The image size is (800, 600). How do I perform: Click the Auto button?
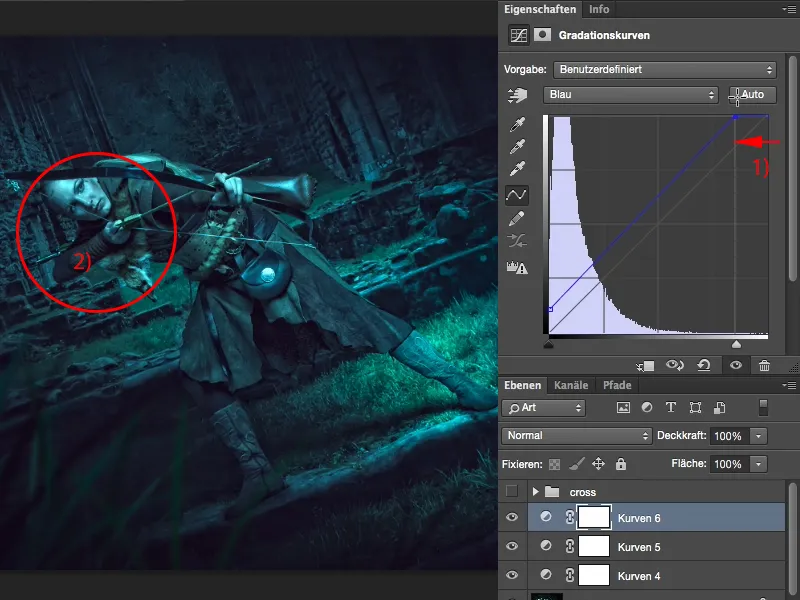pyautogui.click(x=753, y=95)
